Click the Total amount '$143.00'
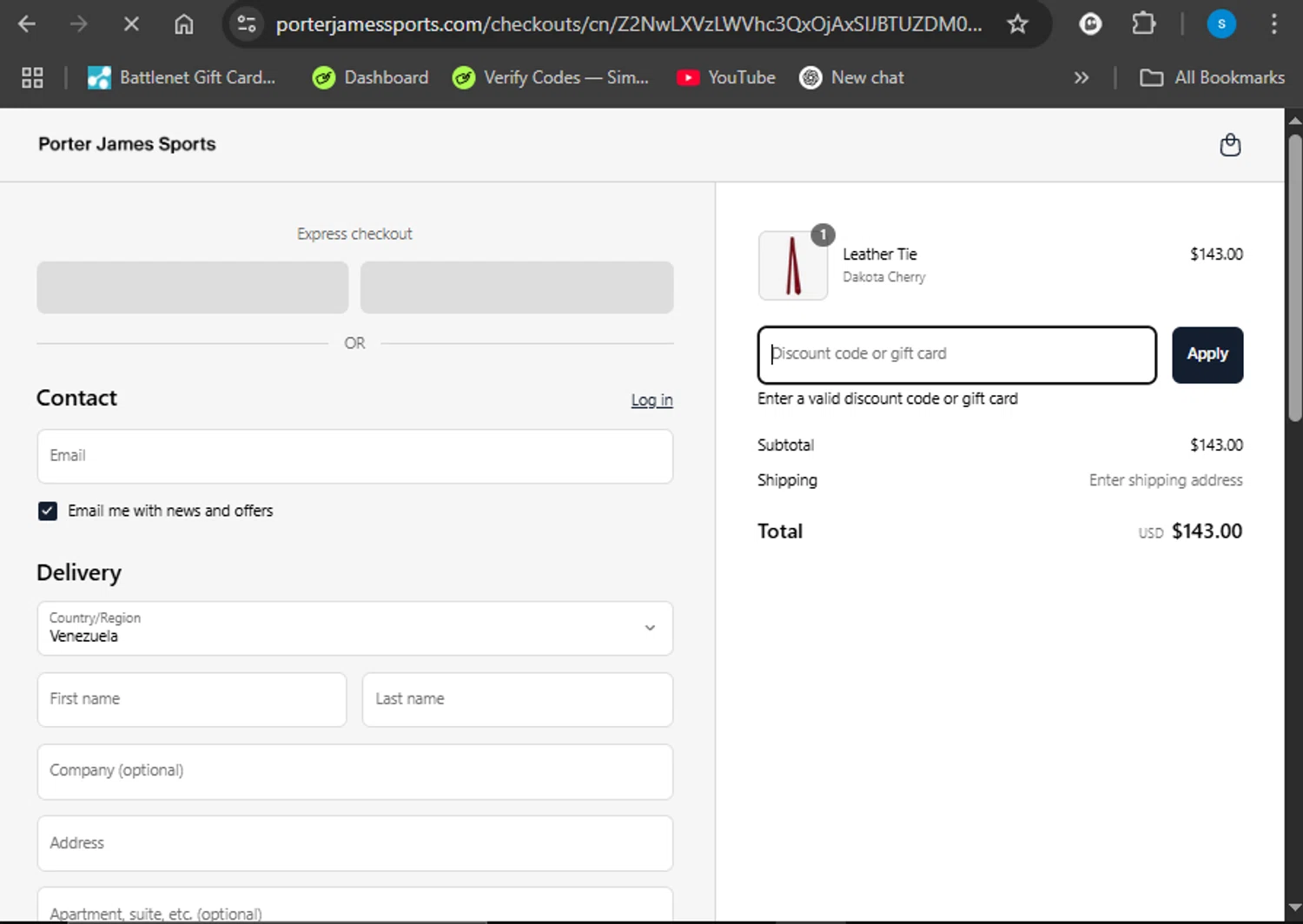This screenshot has width=1303, height=924. (x=1207, y=531)
